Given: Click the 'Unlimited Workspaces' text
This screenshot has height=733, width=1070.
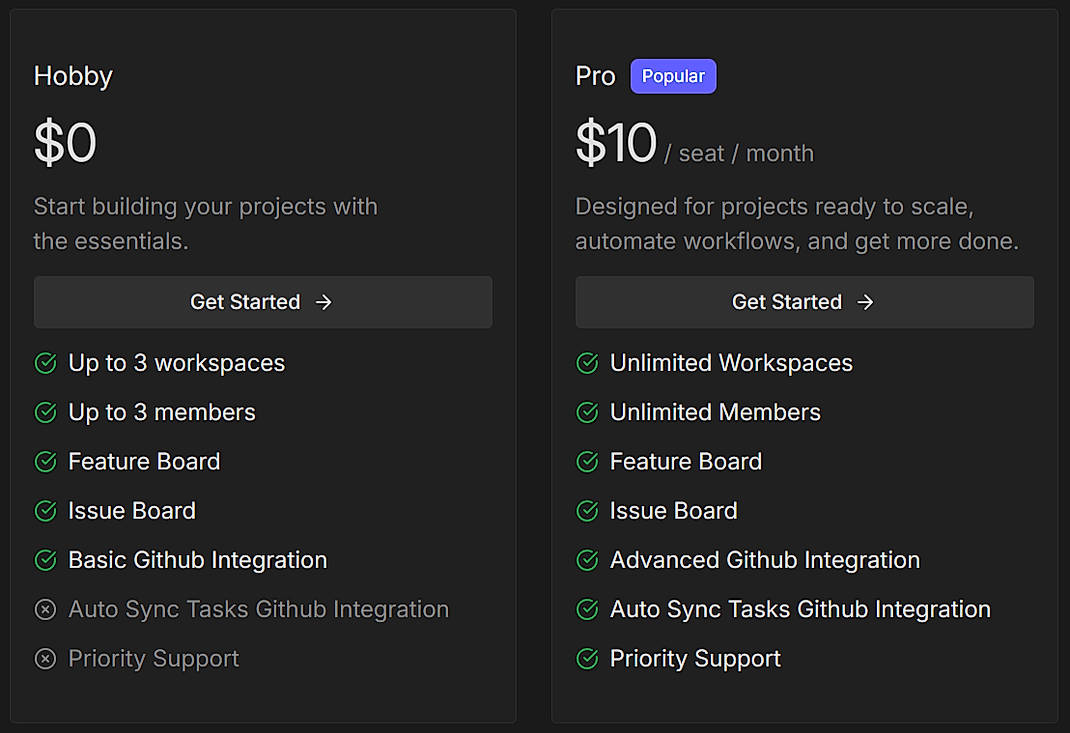Looking at the screenshot, I should [732, 364].
